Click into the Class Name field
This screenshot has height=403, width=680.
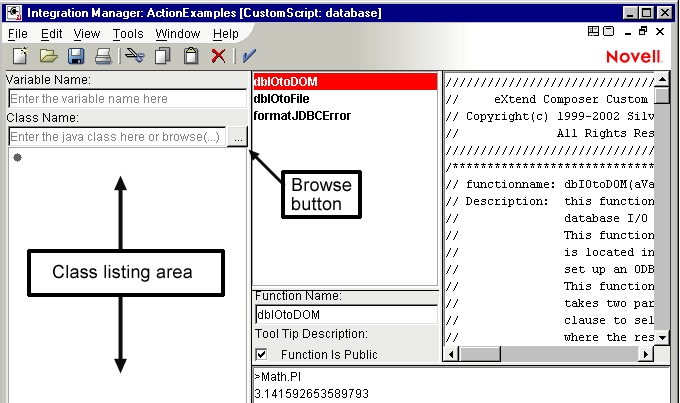coord(117,137)
